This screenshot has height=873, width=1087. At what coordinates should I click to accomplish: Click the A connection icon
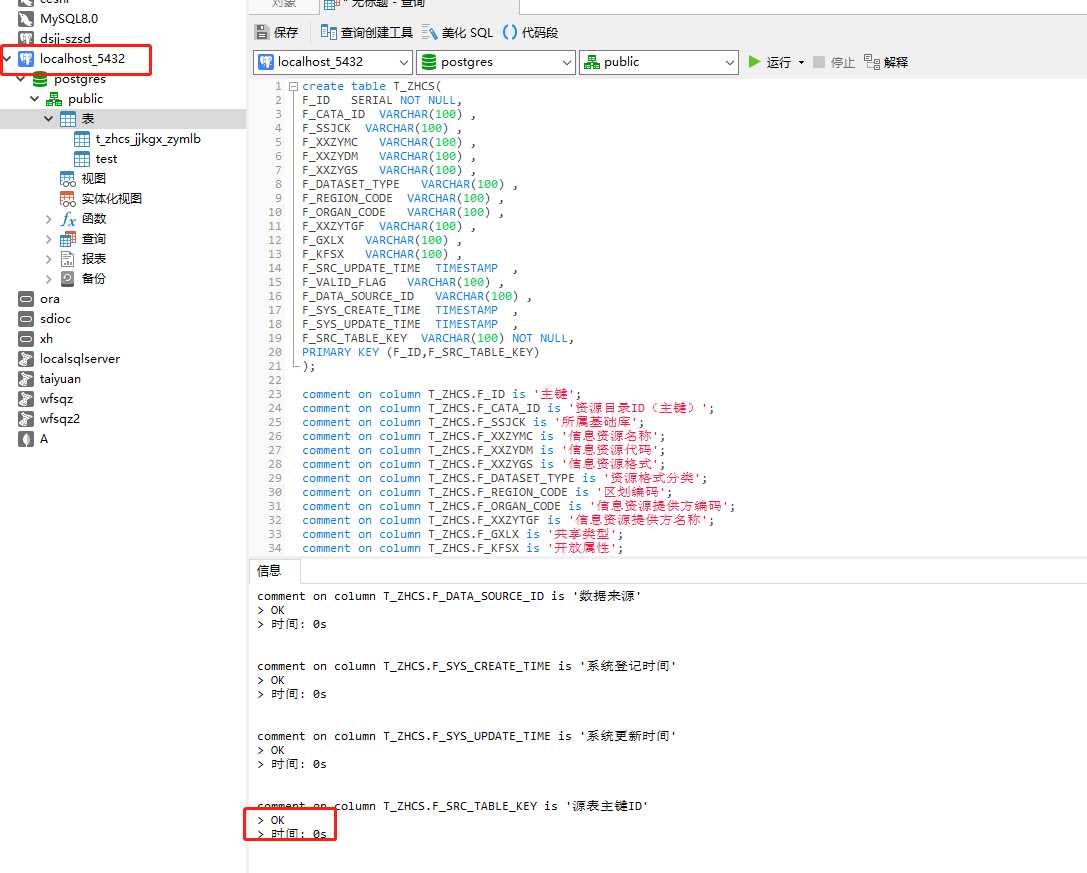click(x=26, y=440)
